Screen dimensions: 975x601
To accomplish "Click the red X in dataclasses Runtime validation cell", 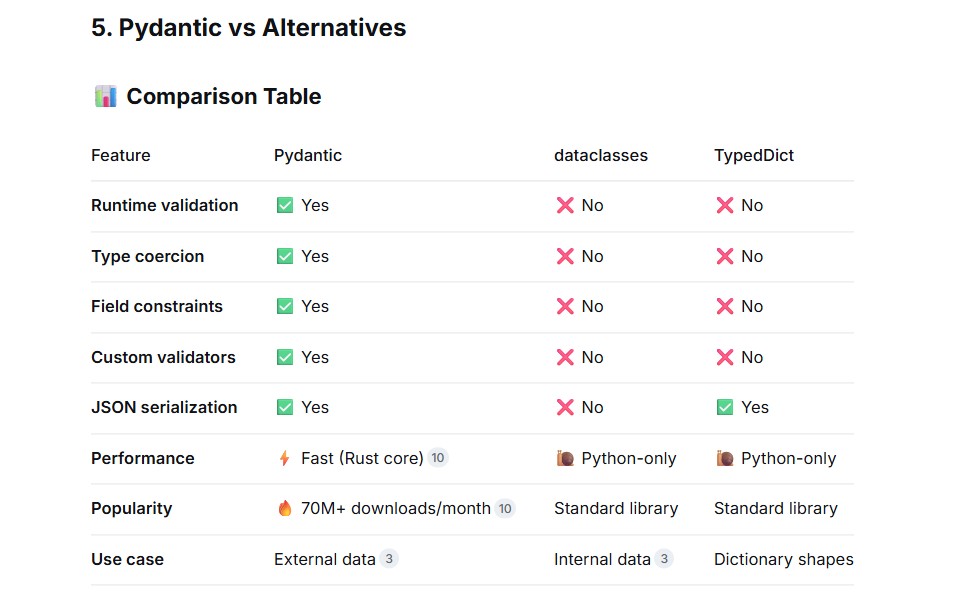I will tap(565, 205).
